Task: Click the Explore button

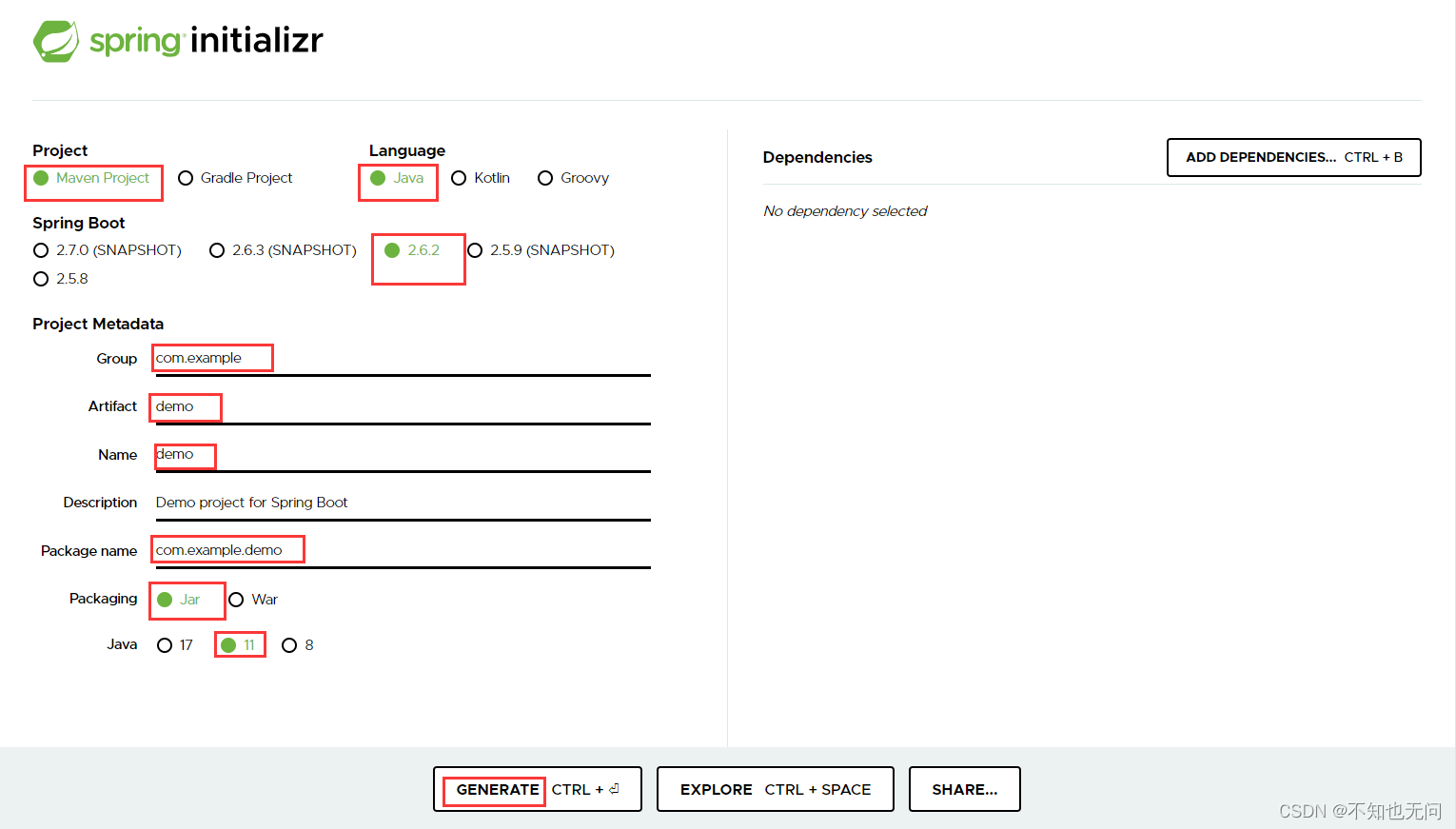Action: pyautogui.click(x=776, y=789)
